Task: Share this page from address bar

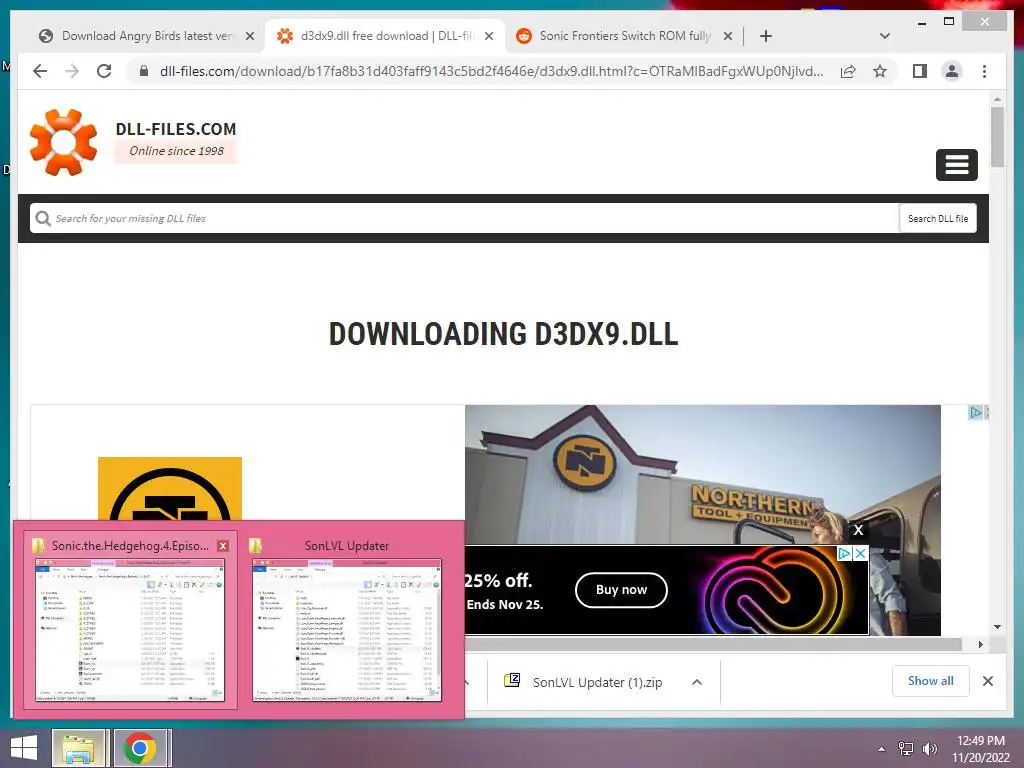Action: coord(848,71)
